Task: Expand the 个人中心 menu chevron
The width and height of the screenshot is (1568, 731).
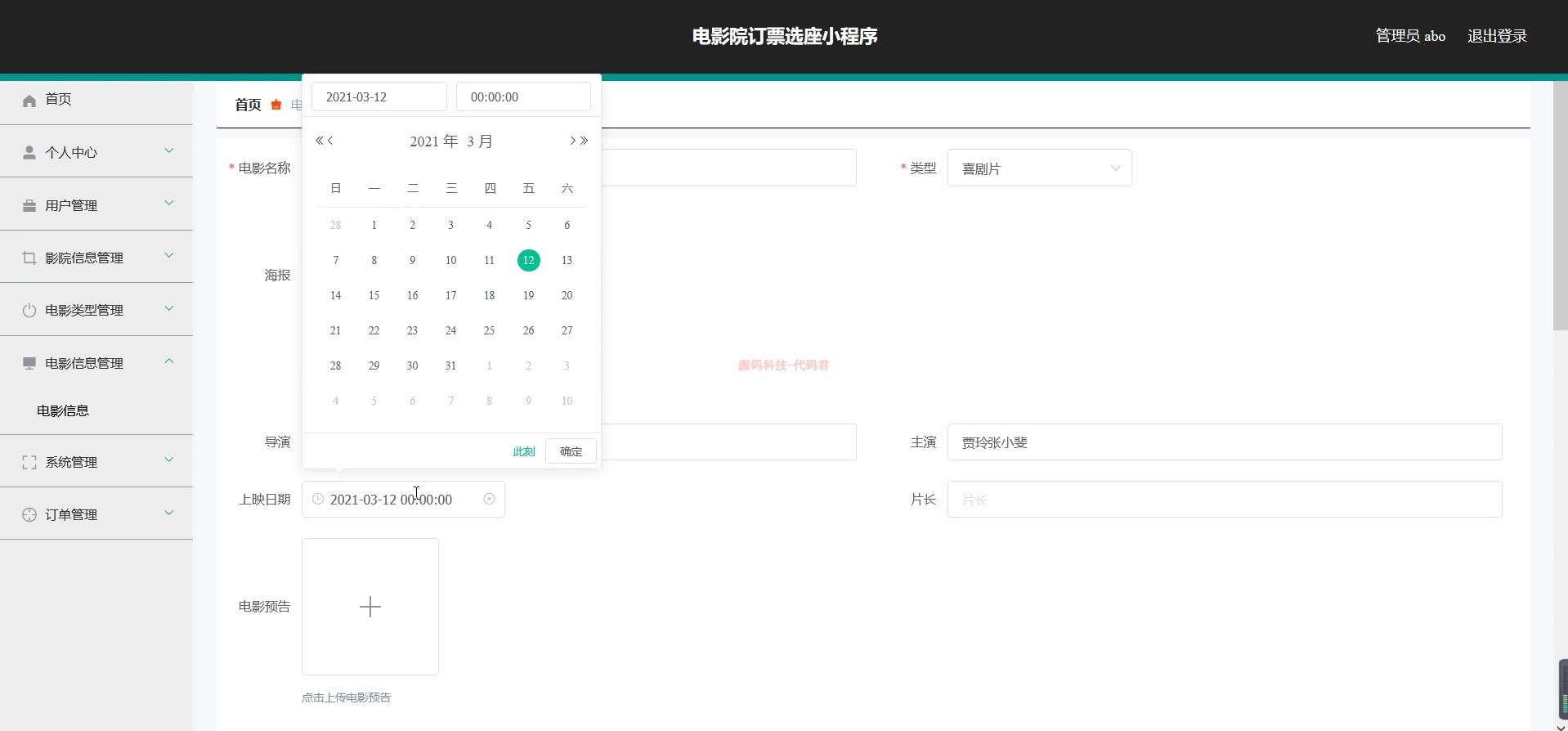Action: click(169, 150)
